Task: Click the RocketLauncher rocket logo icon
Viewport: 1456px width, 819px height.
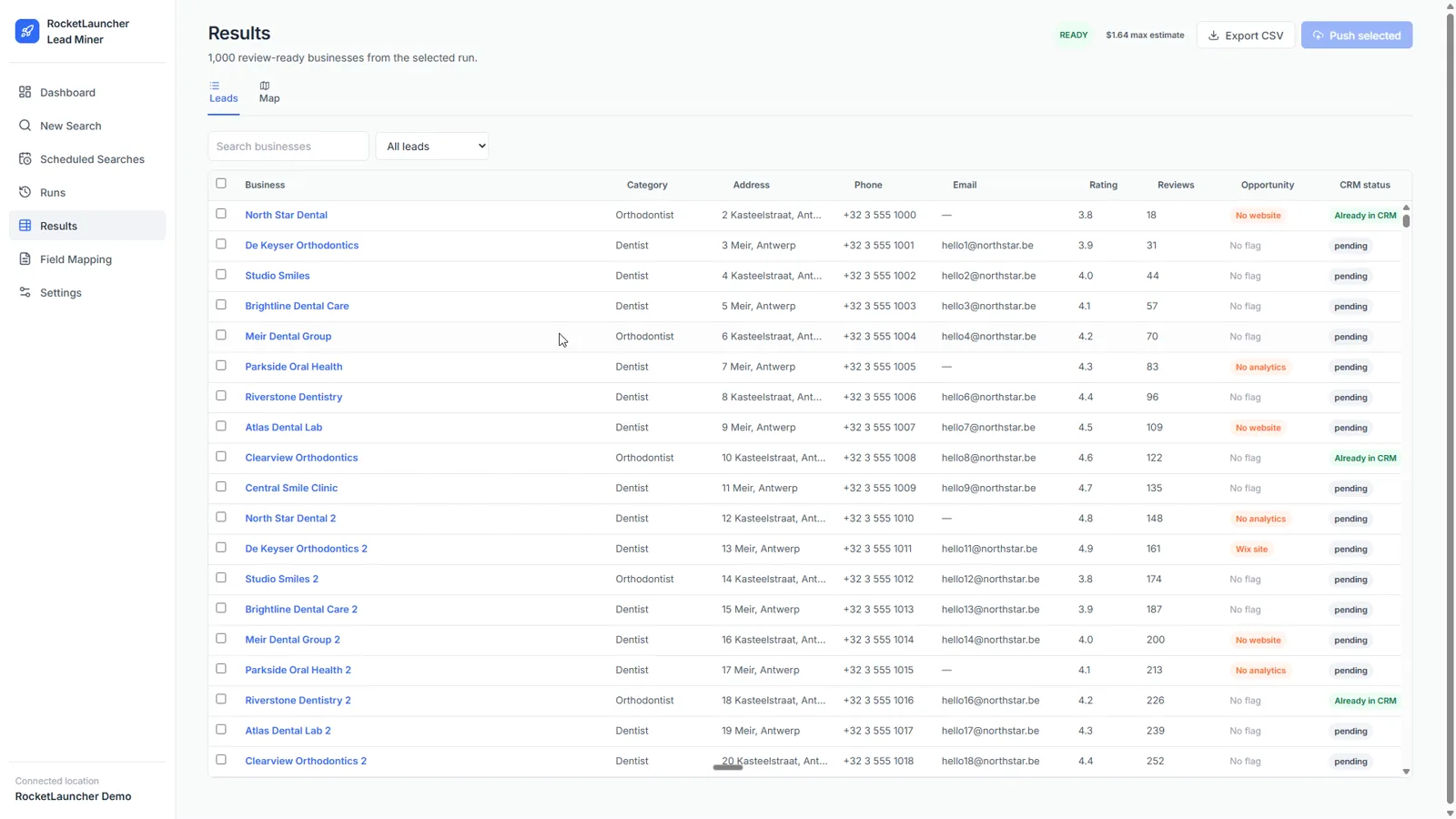Action: tap(27, 31)
